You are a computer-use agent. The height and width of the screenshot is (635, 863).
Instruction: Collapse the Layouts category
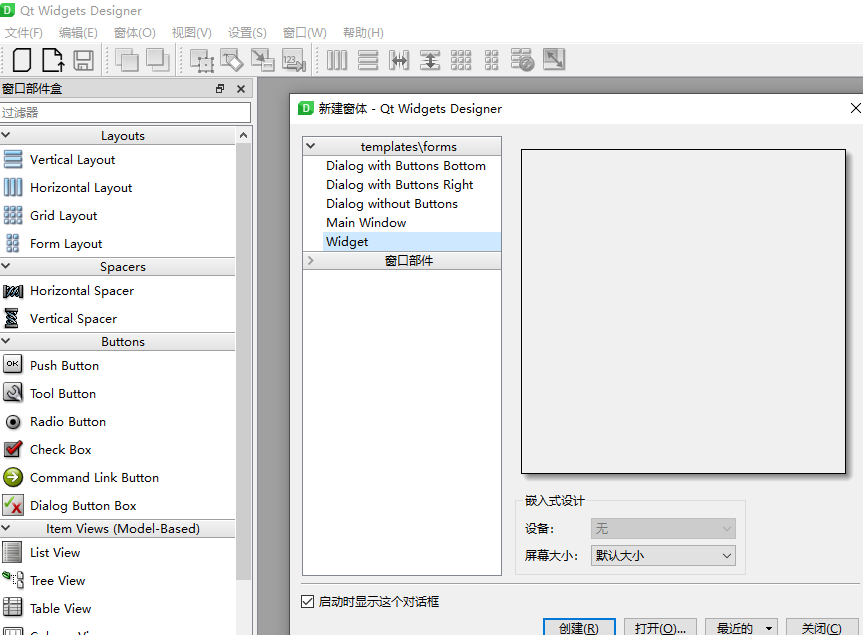pyautogui.click(x=6, y=135)
